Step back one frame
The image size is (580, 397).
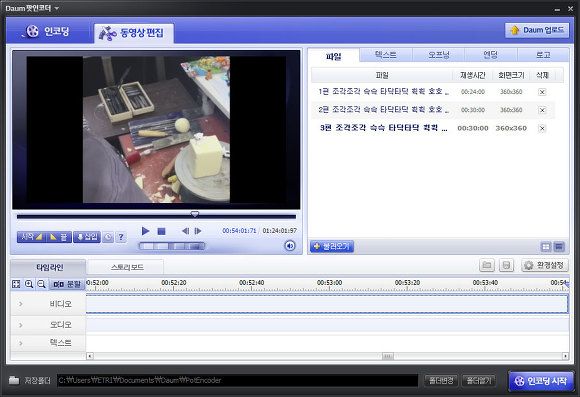[185, 231]
